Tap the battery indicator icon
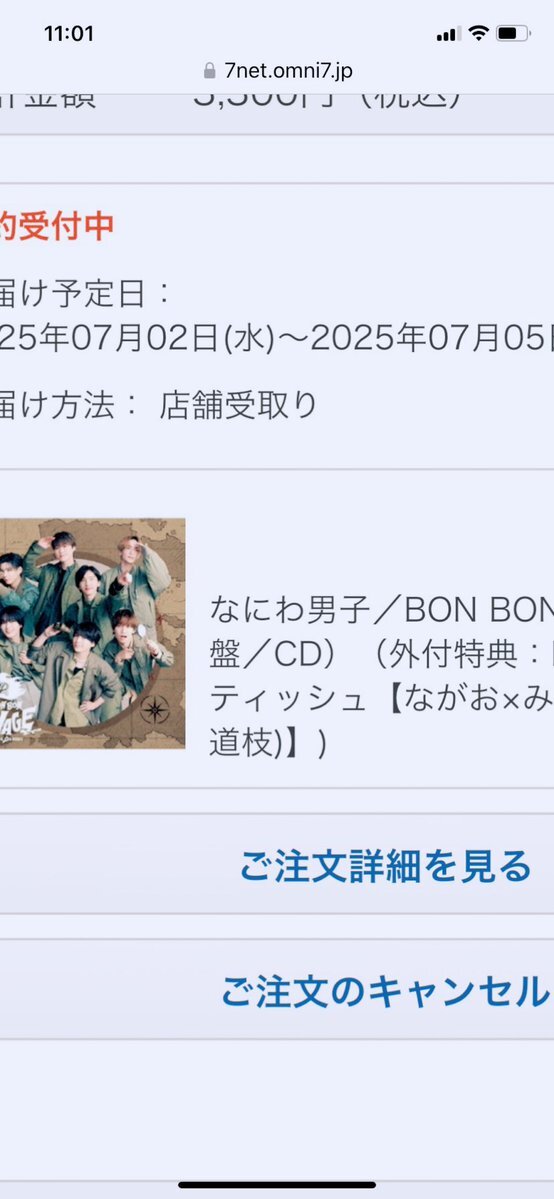 point(513,33)
